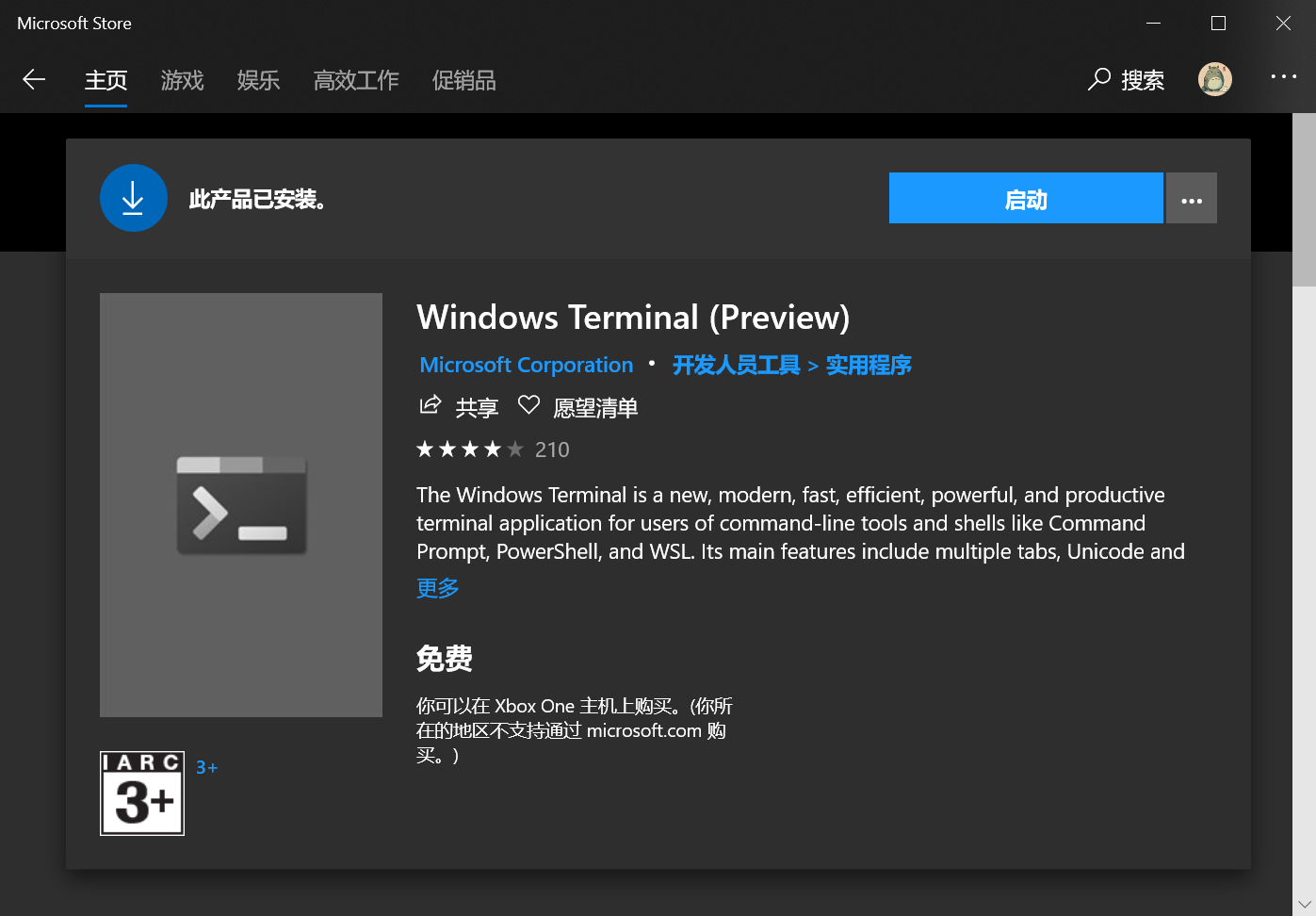The width and height of the screenshot is (1316, 916).
Task: Open the 主页 tab
Action: (x=106, y=81)
